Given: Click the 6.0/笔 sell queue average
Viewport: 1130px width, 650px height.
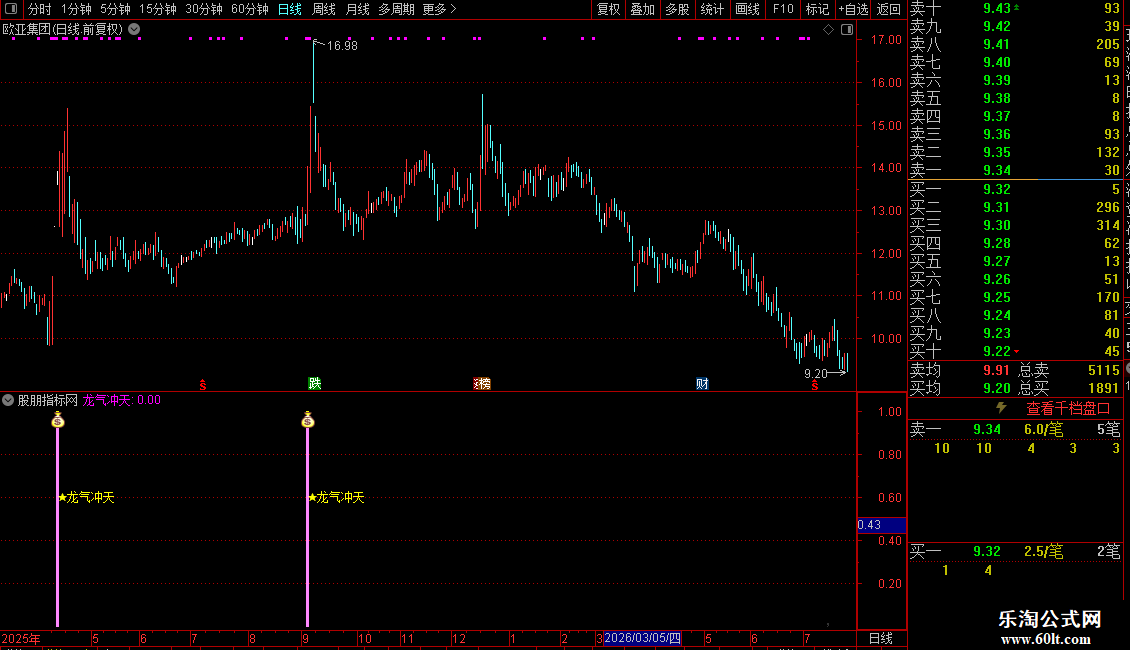Looking at the screenshot, I should [x=1044, y=429].
